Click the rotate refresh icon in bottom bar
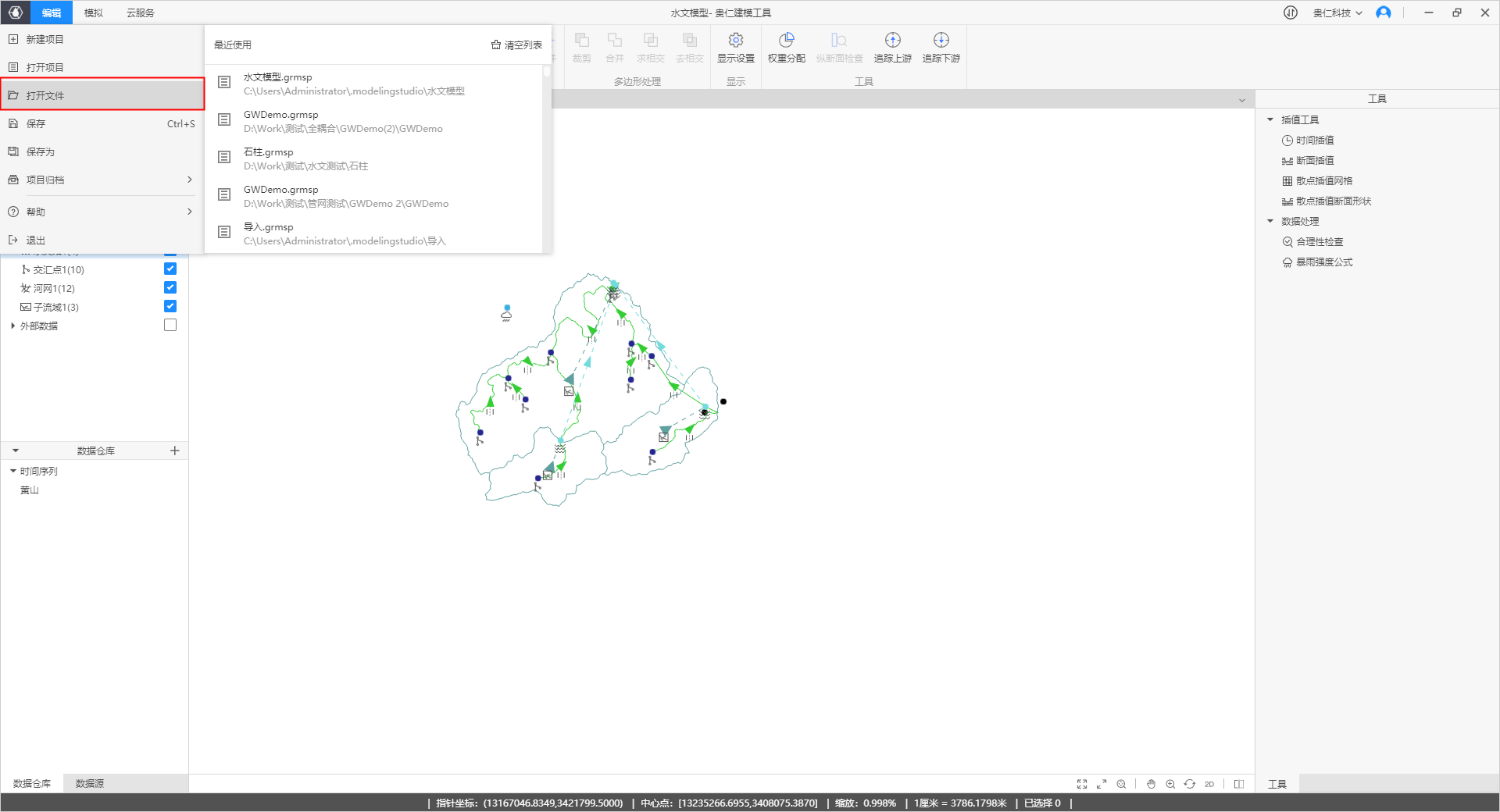 click(1189, 784)
